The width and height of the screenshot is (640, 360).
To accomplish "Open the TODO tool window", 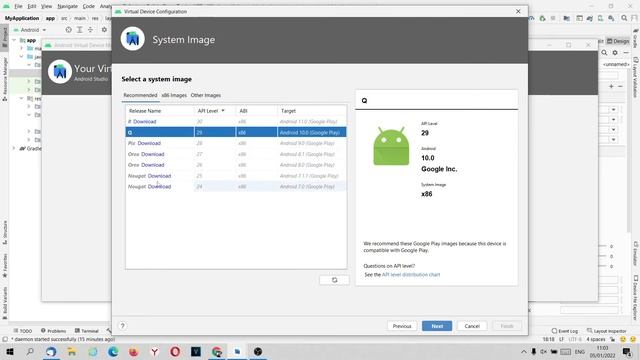I will 22,331.
